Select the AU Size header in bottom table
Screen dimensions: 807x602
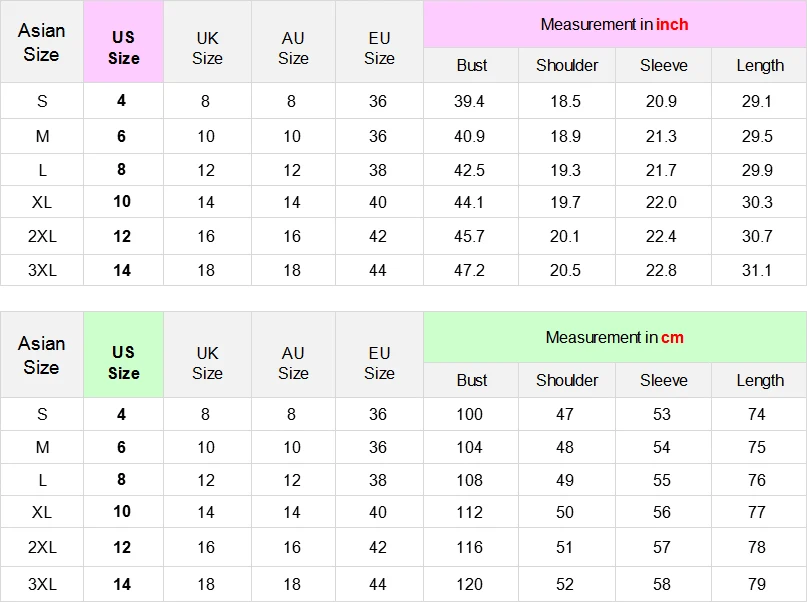[293, 363]
